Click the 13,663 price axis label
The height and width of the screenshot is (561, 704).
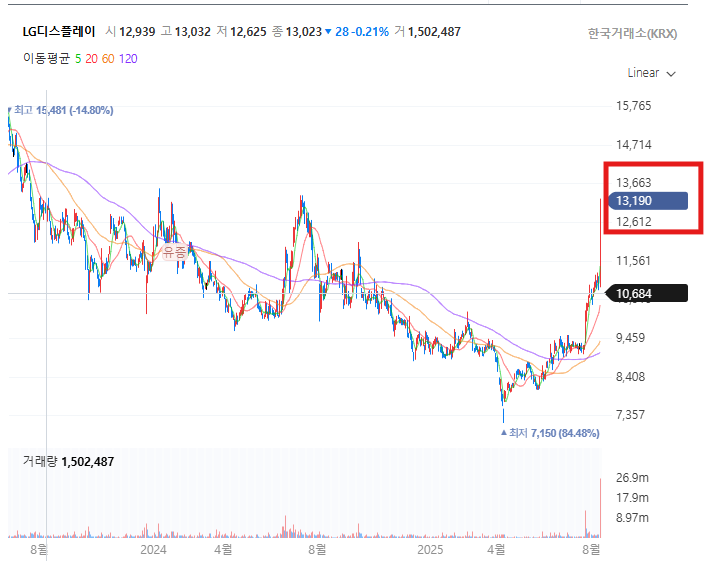[634, 183]
